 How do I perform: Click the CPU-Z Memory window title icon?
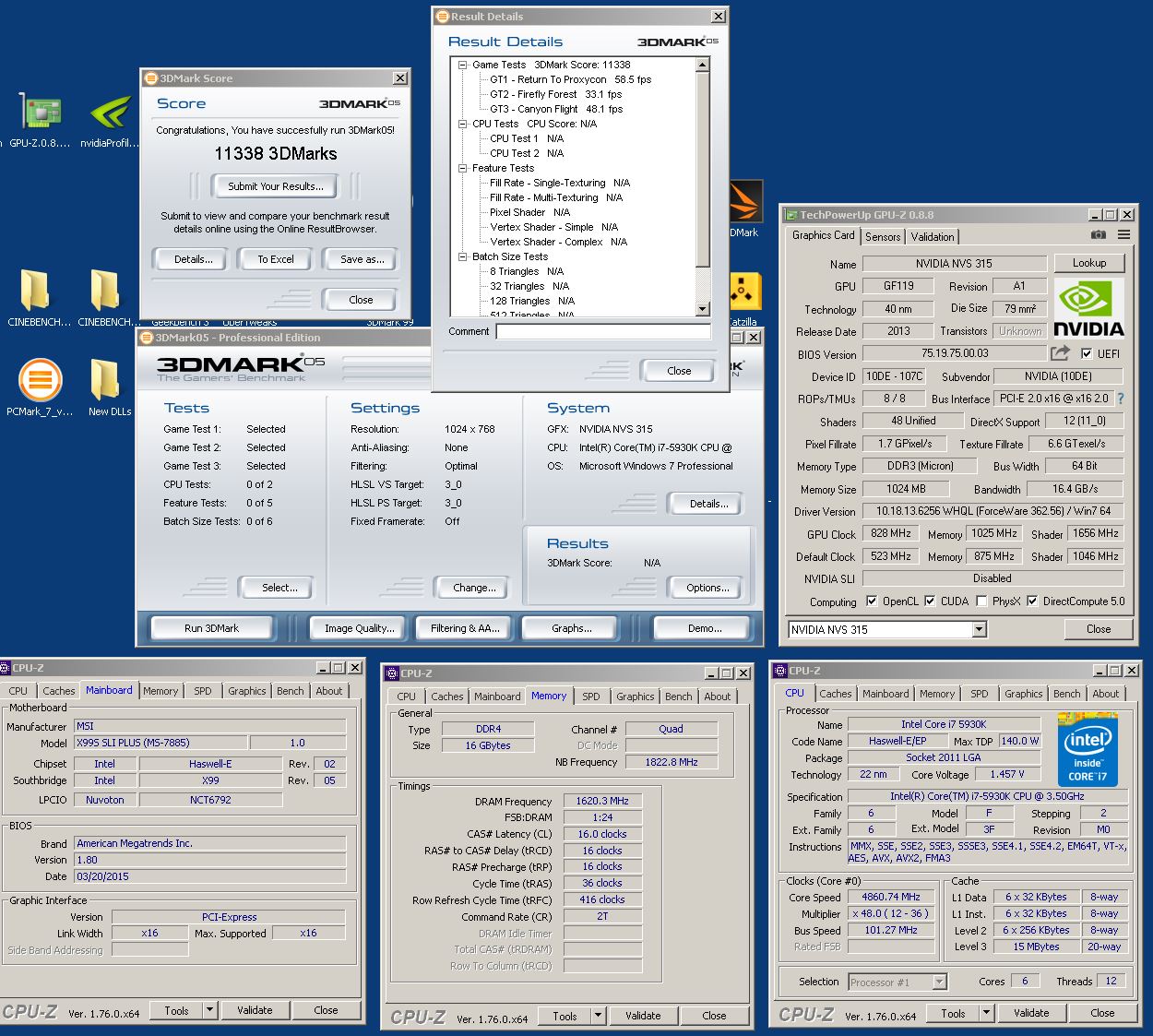coord(392,673)
